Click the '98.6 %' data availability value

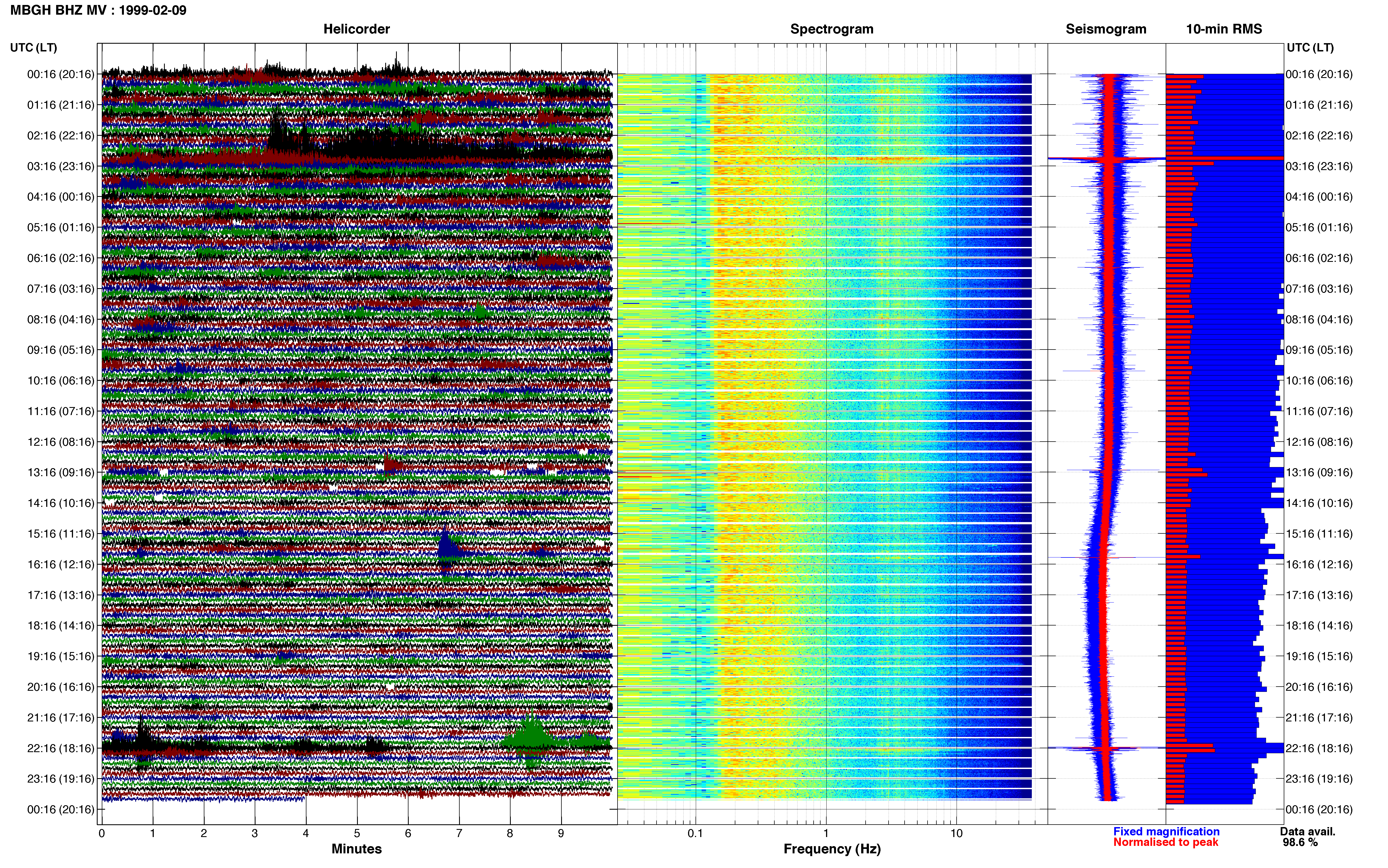tap(1300, 843)
